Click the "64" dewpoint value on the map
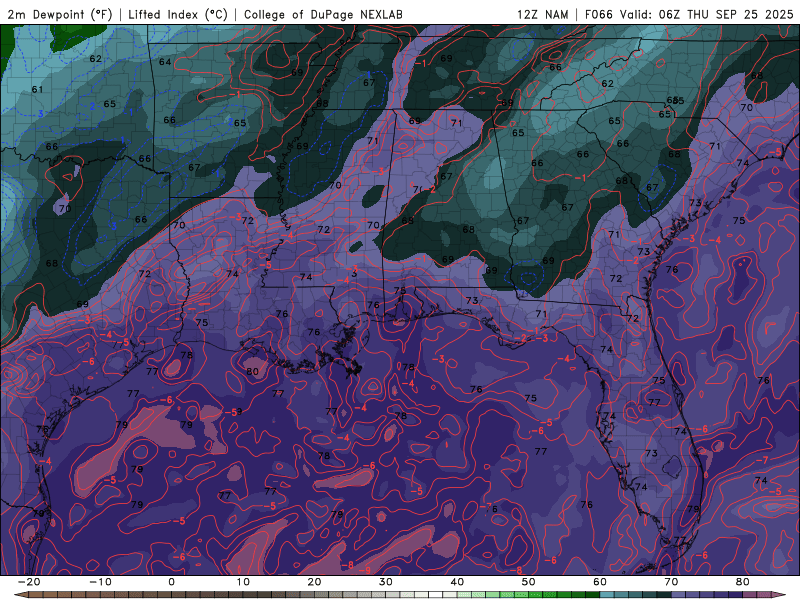The image size is (800, 600). pyautogui.click(x=165, y=62)
